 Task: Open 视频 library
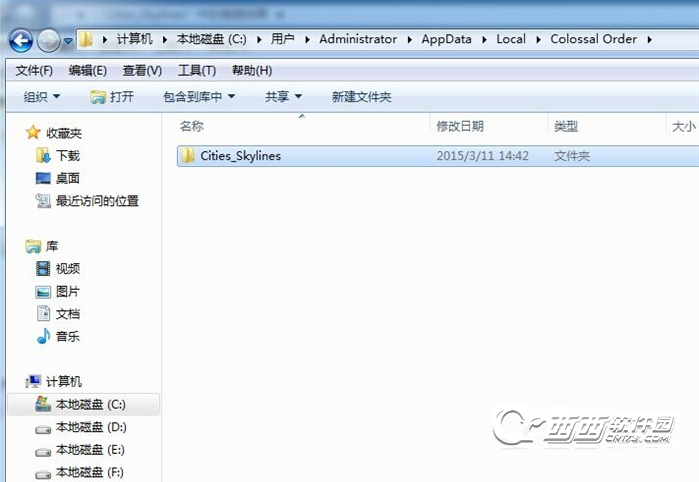(x=68, y=268)
